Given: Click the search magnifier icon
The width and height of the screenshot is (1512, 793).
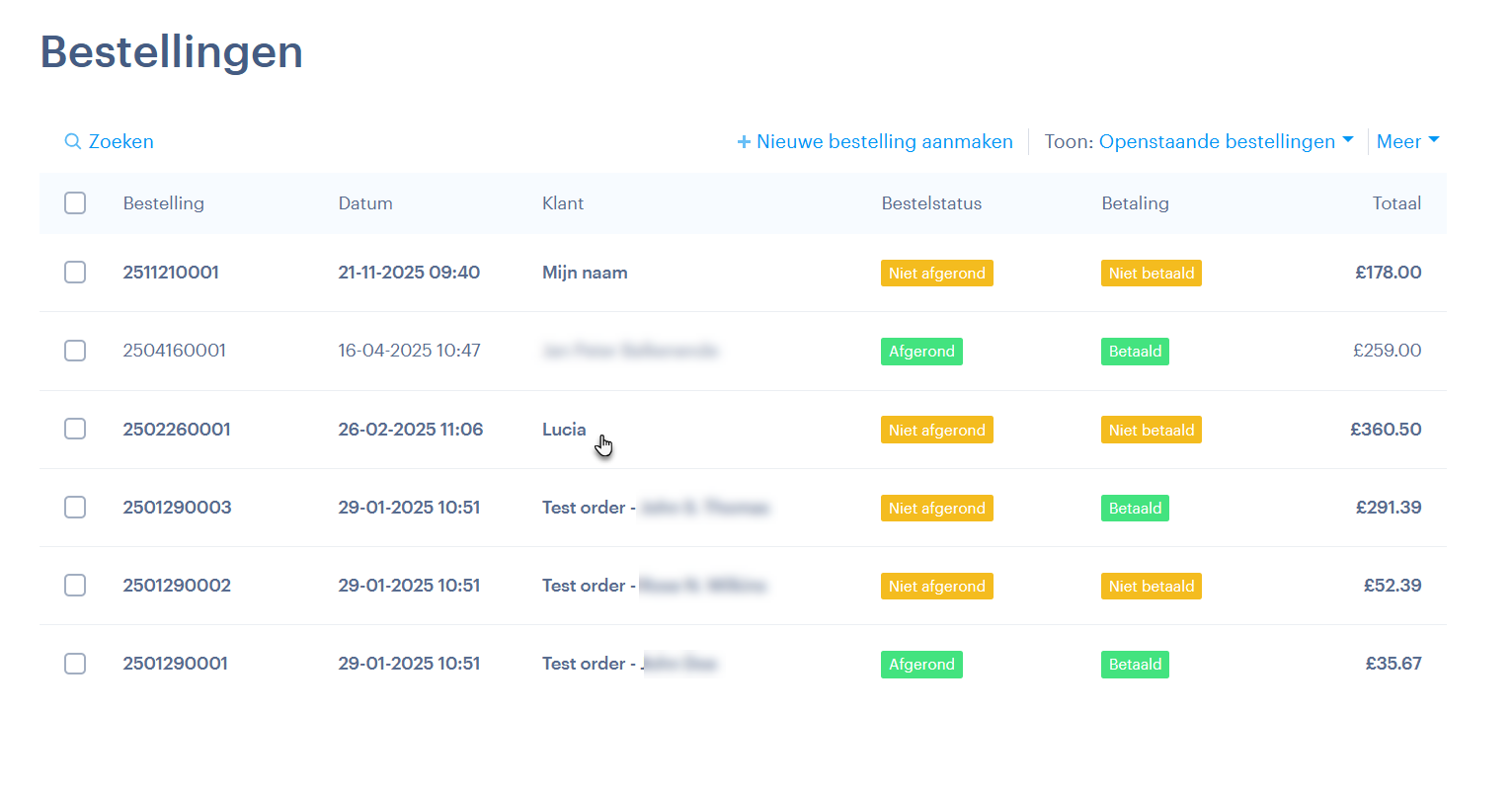Looking at the screenshot, I should coord(72,141).
